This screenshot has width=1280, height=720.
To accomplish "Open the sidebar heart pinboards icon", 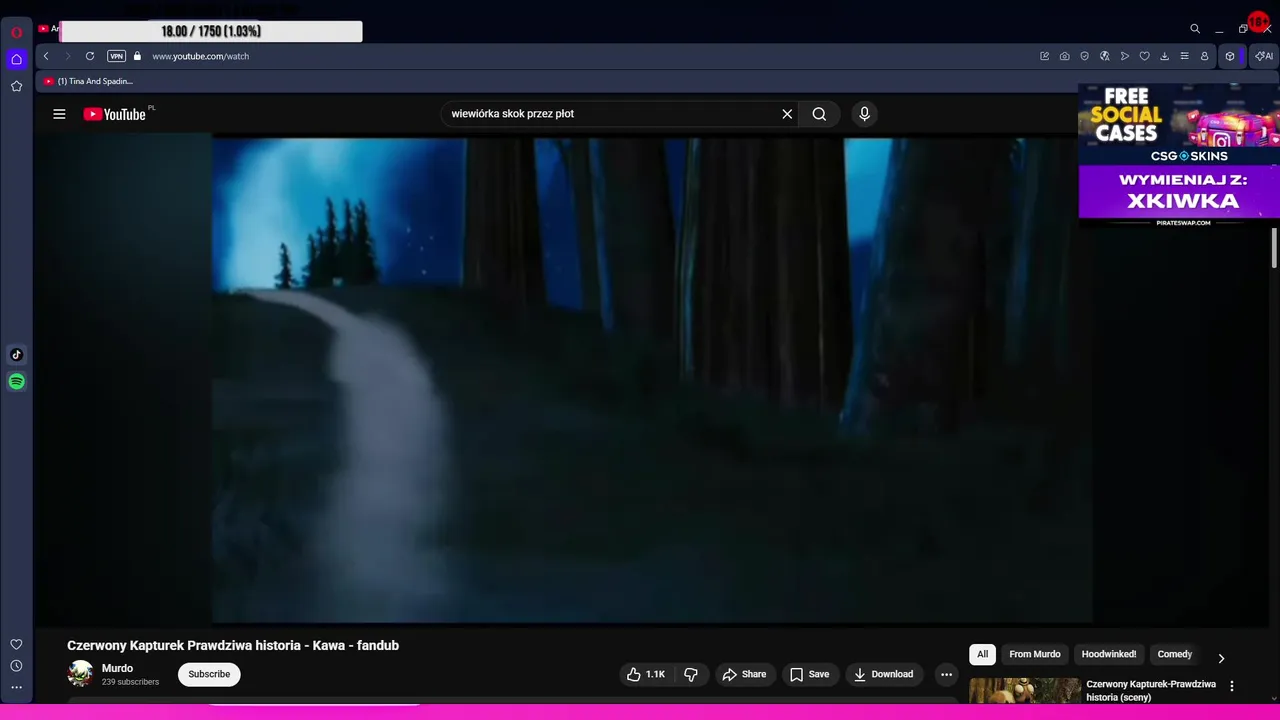I will tap(16, 644).
